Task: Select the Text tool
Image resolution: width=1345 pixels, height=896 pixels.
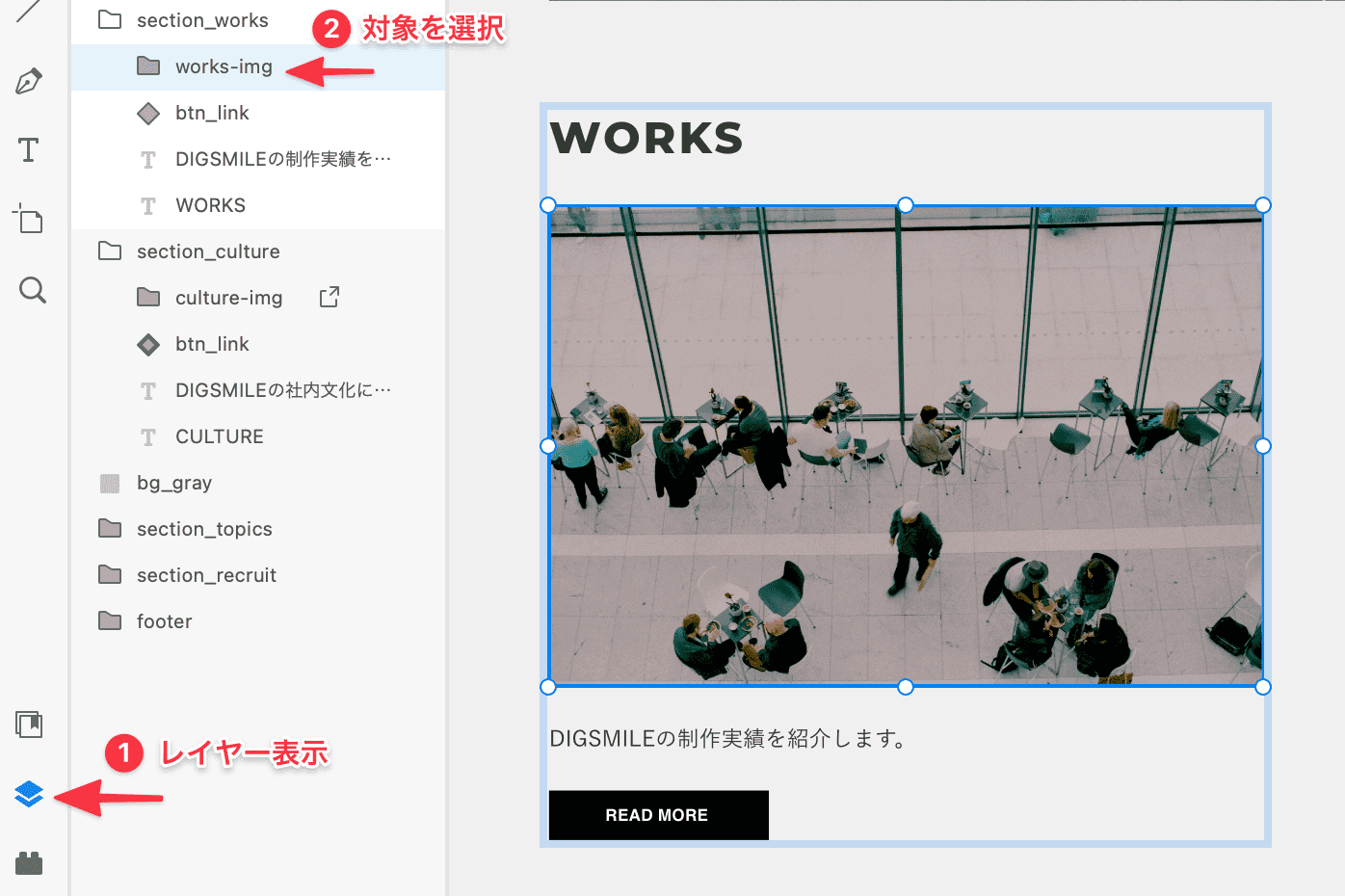Action: tap(29, 149)
